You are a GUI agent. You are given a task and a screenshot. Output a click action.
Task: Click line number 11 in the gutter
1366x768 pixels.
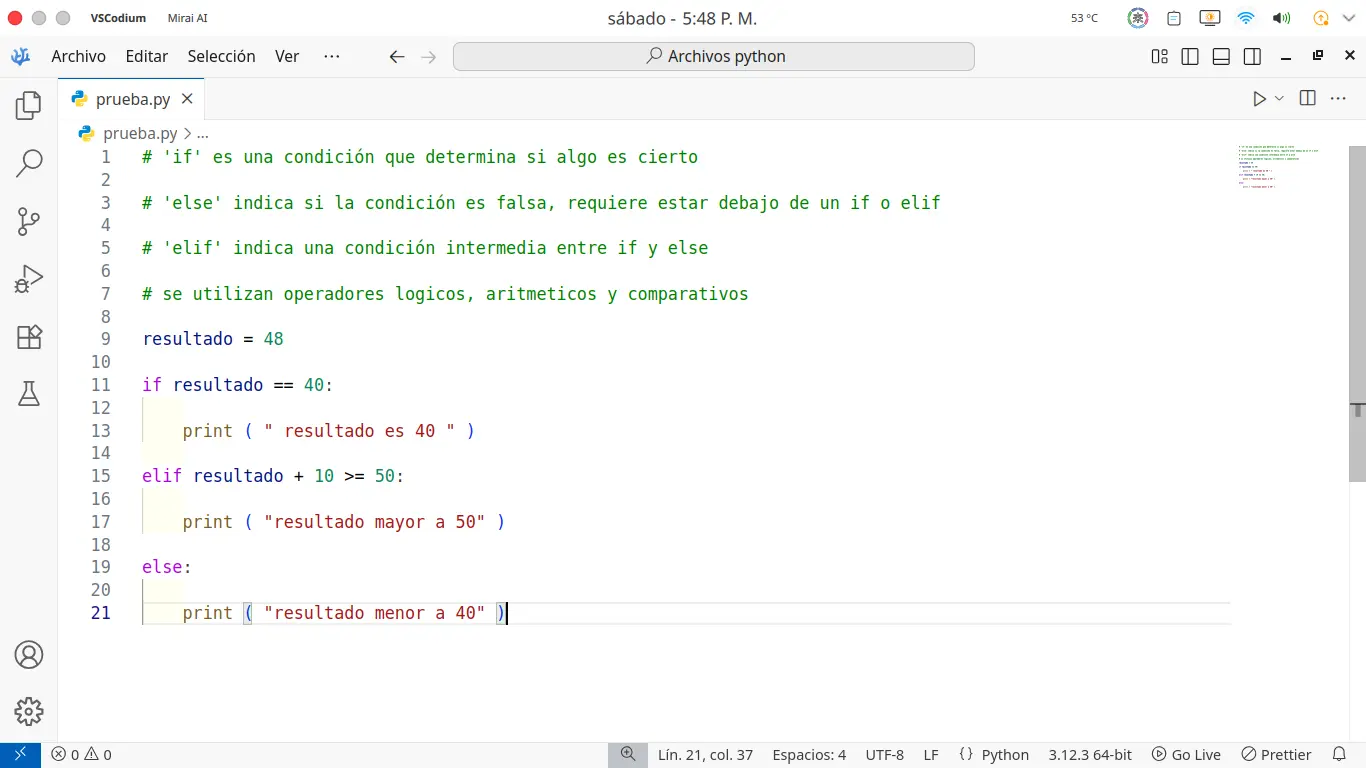(101, 385)
